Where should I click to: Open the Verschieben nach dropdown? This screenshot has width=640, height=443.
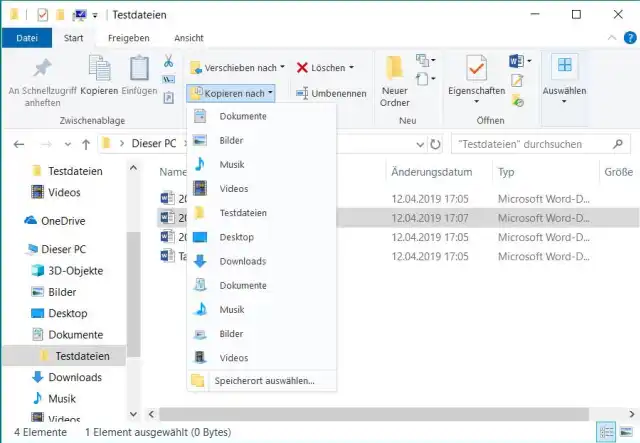(238, 68)
